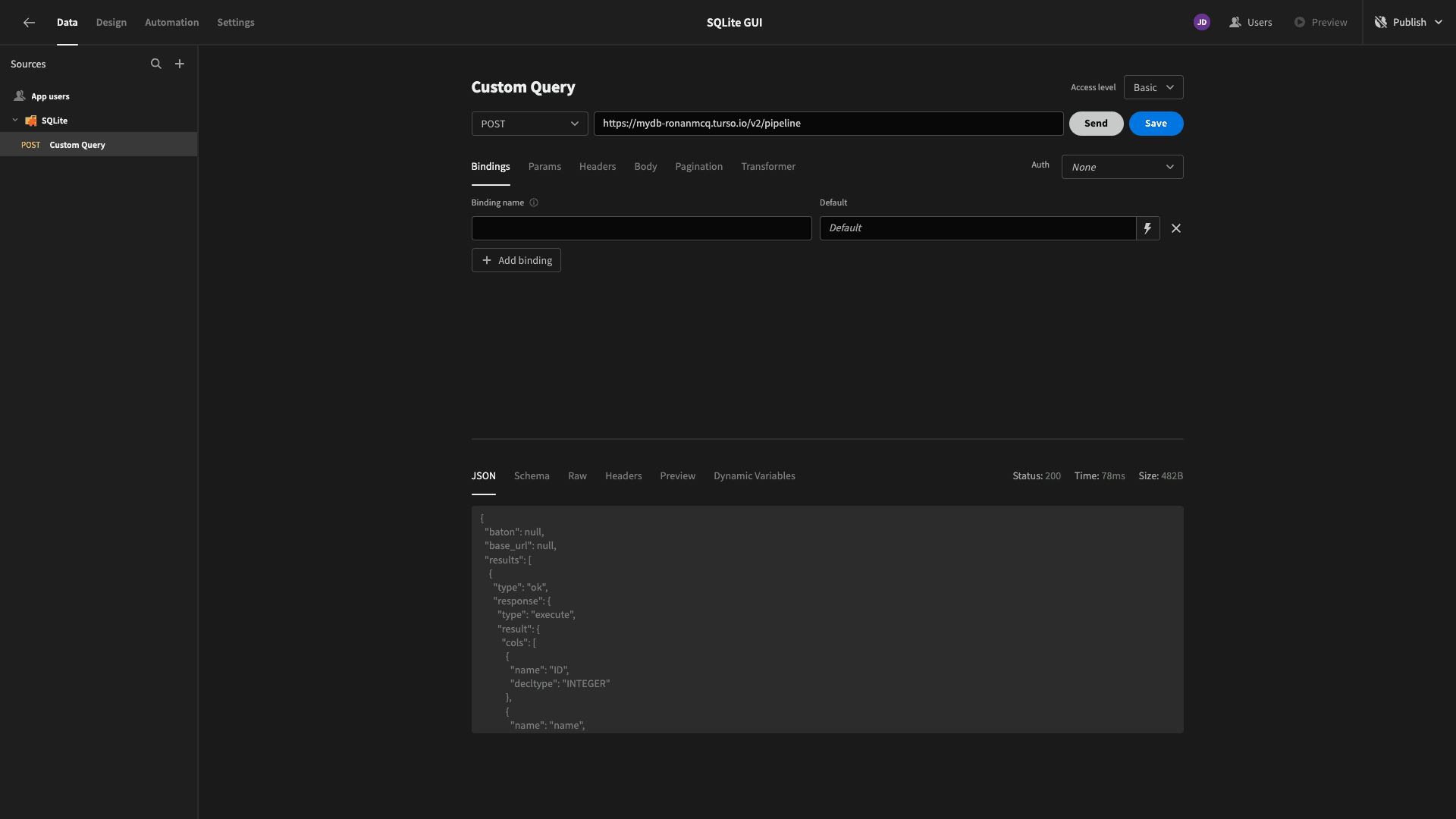Collapse the SQLite source tree

[x=15, y=121]
